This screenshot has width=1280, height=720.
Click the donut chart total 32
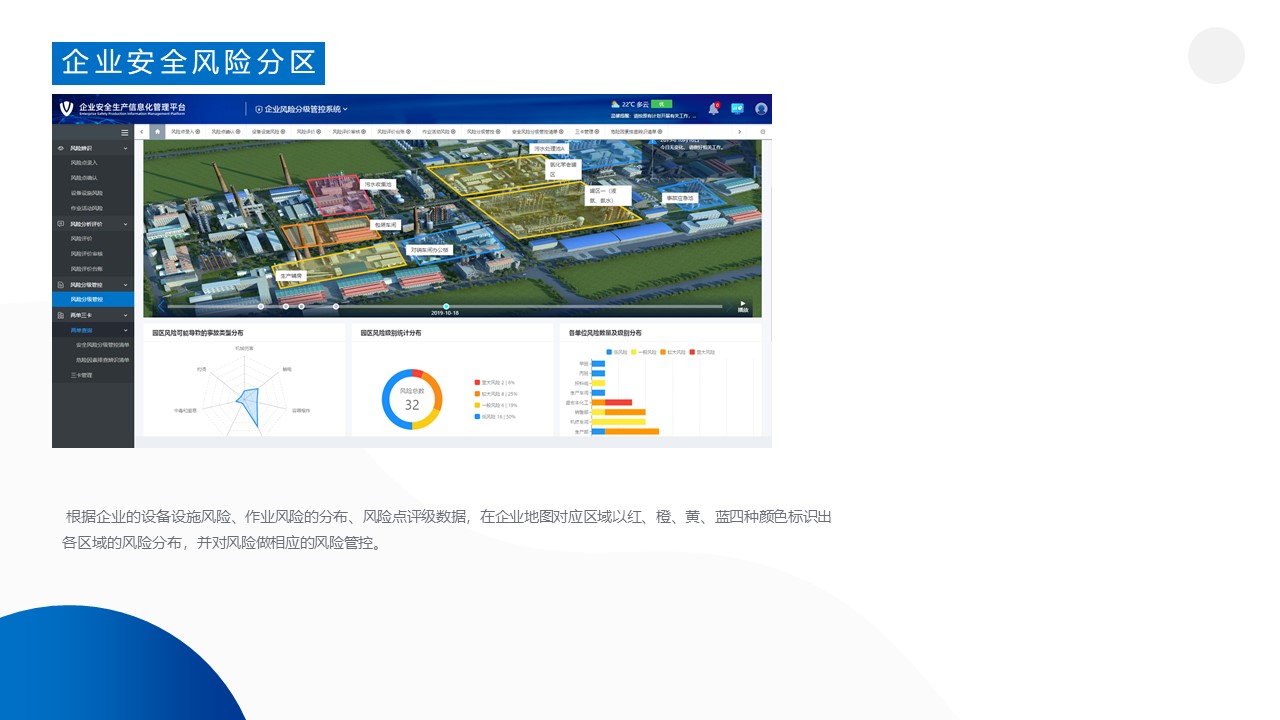pos(412,405)
